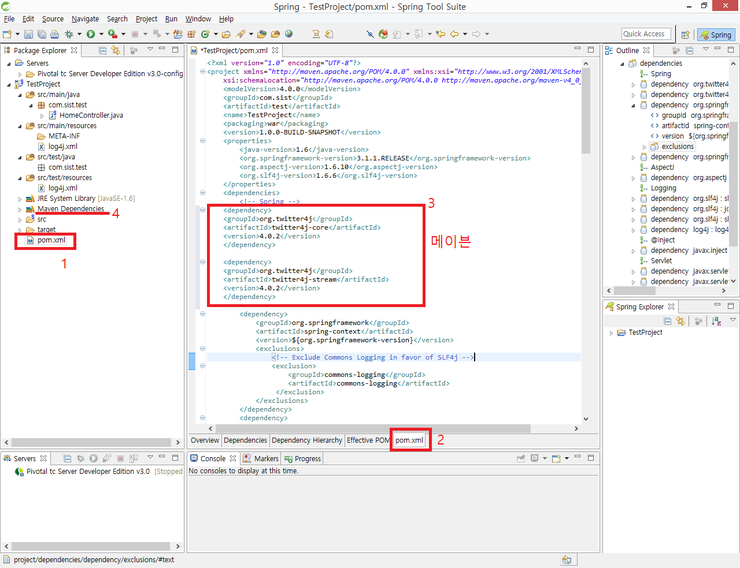
Task: Expand the Maven Dependencies node
Action: 19,209
